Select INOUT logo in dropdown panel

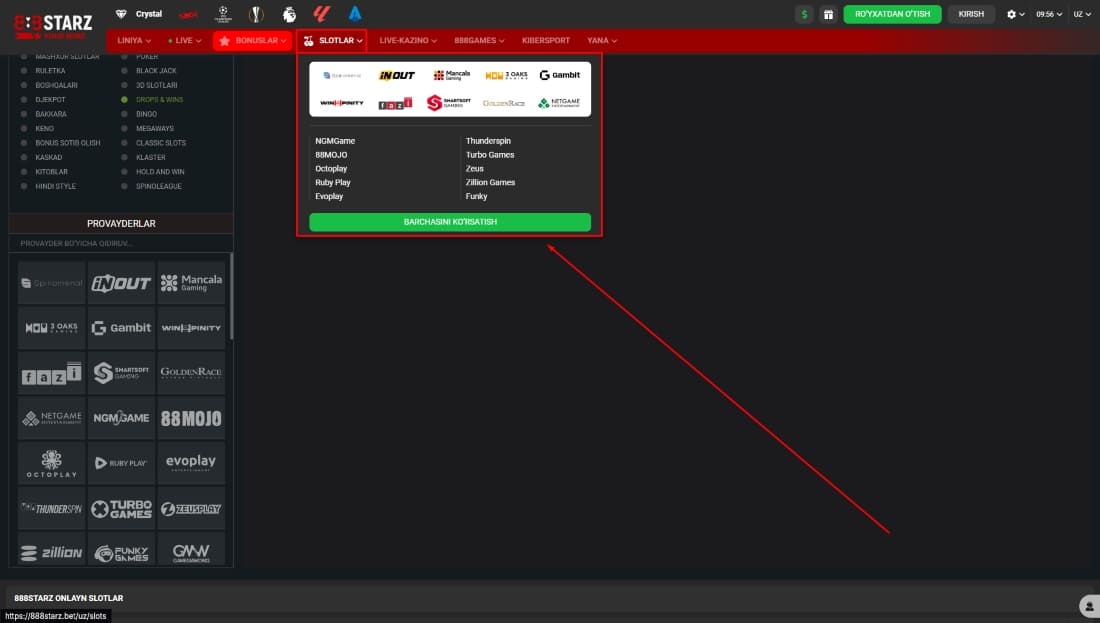[397, 75]
